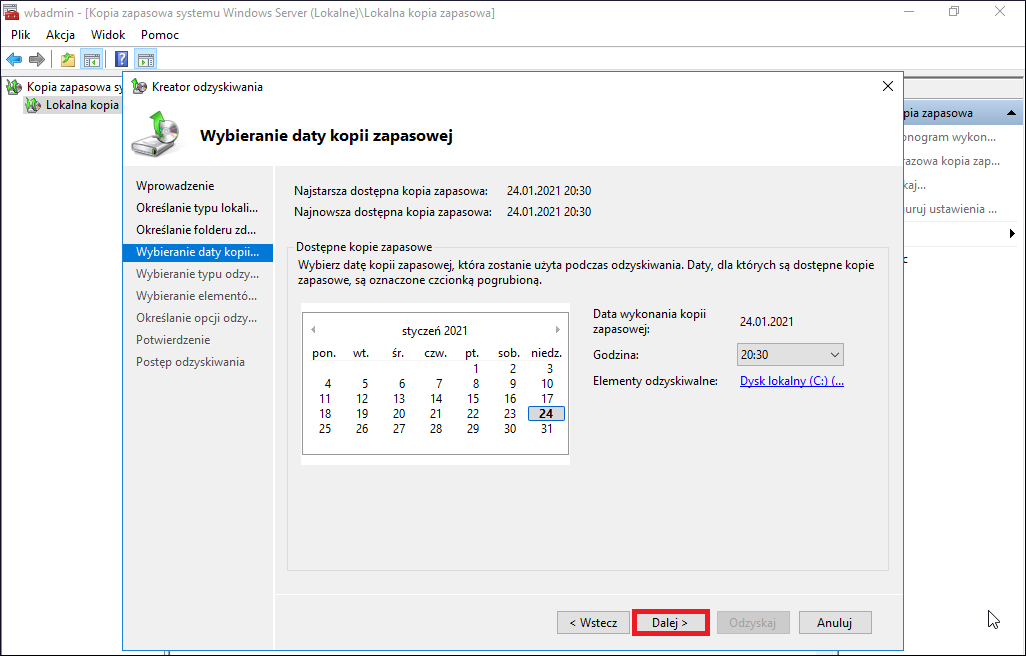Screen dimensions: 1026x656
Task: Click the Anuluj button
Action: (x=834, y=623)
